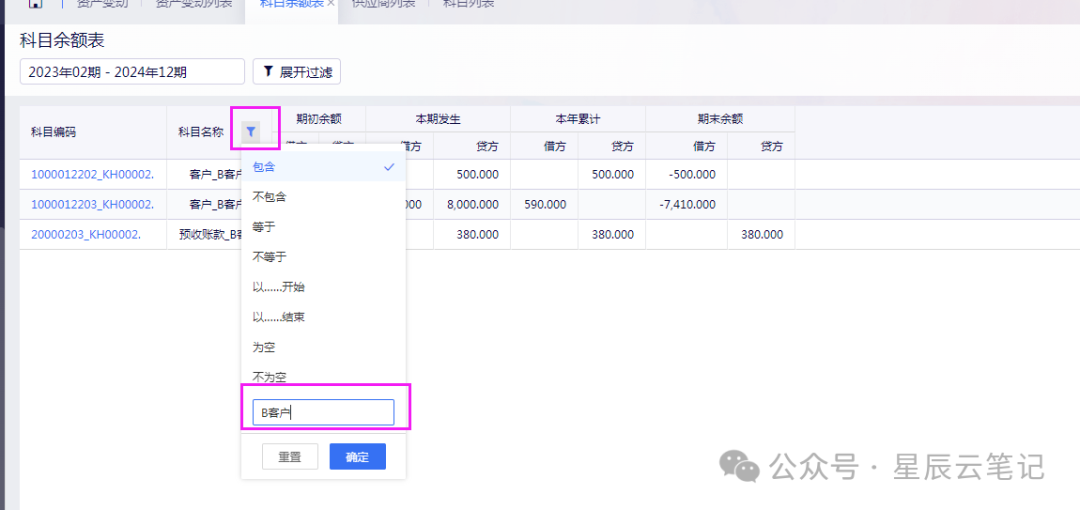Viewport: 1080px width, 510px height.
Task: Close the 科目余额表 tab
Action: pos(331,3)
